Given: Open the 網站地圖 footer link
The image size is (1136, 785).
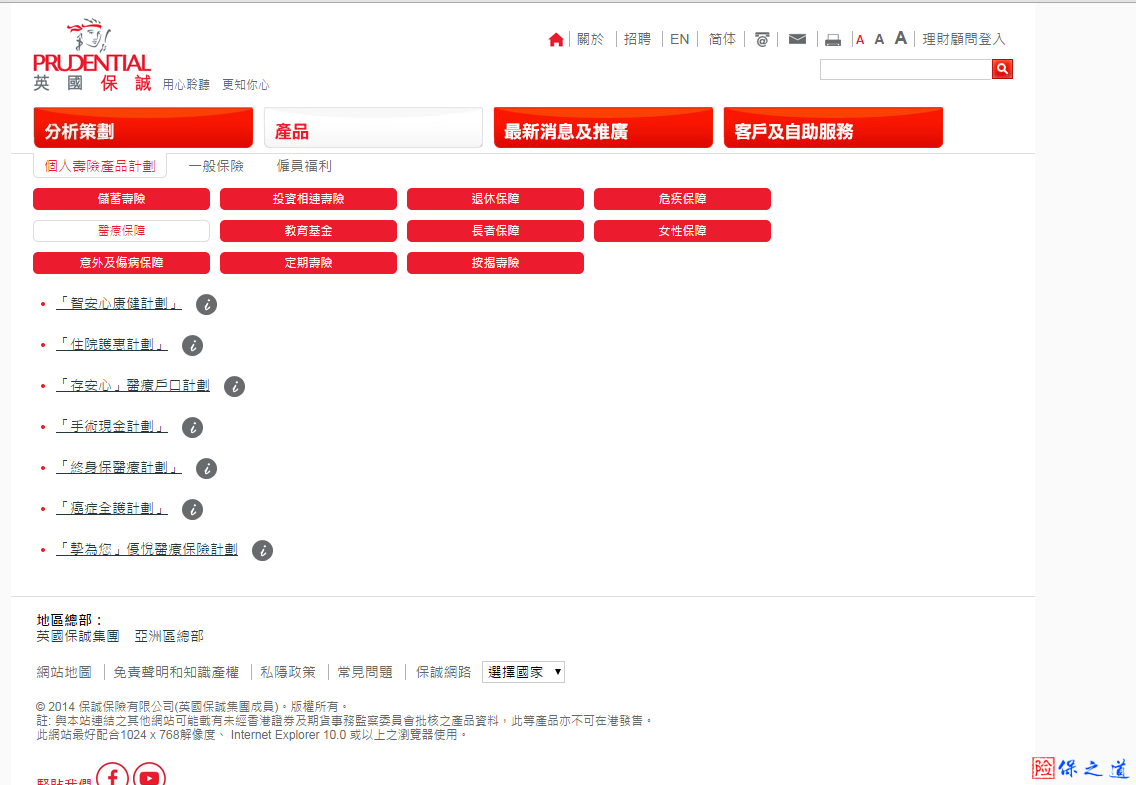Looking at the screenshot, I should click(x=64, y=673).
